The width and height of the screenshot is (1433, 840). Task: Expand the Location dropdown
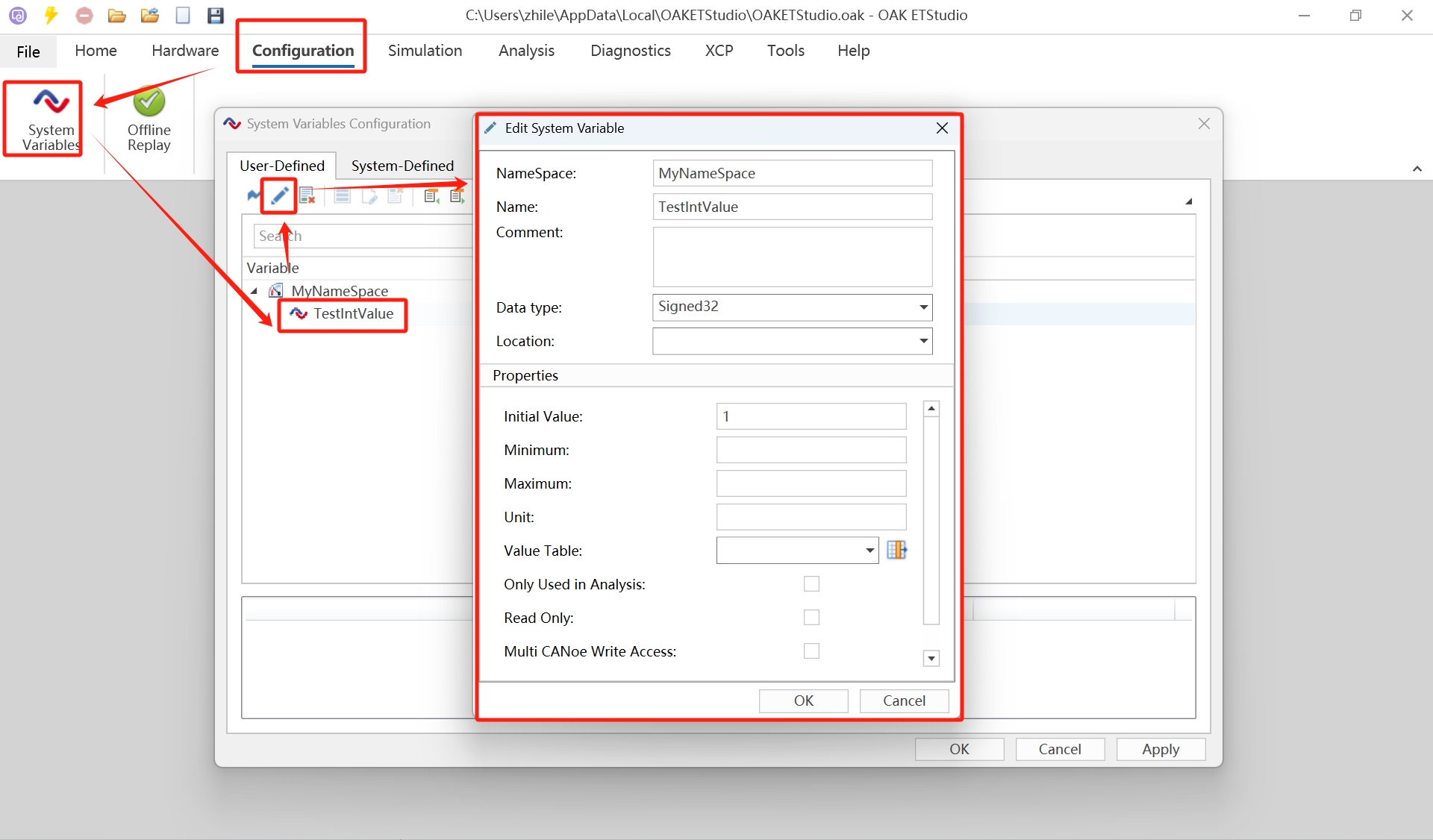coord(923,341)
